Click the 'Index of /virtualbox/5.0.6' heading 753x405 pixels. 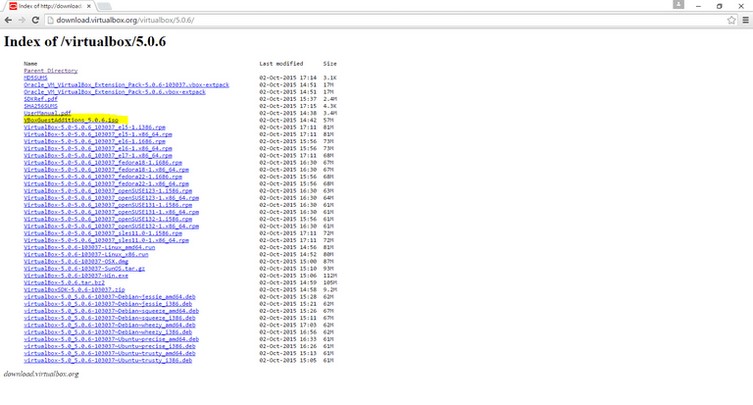(85, 41)
